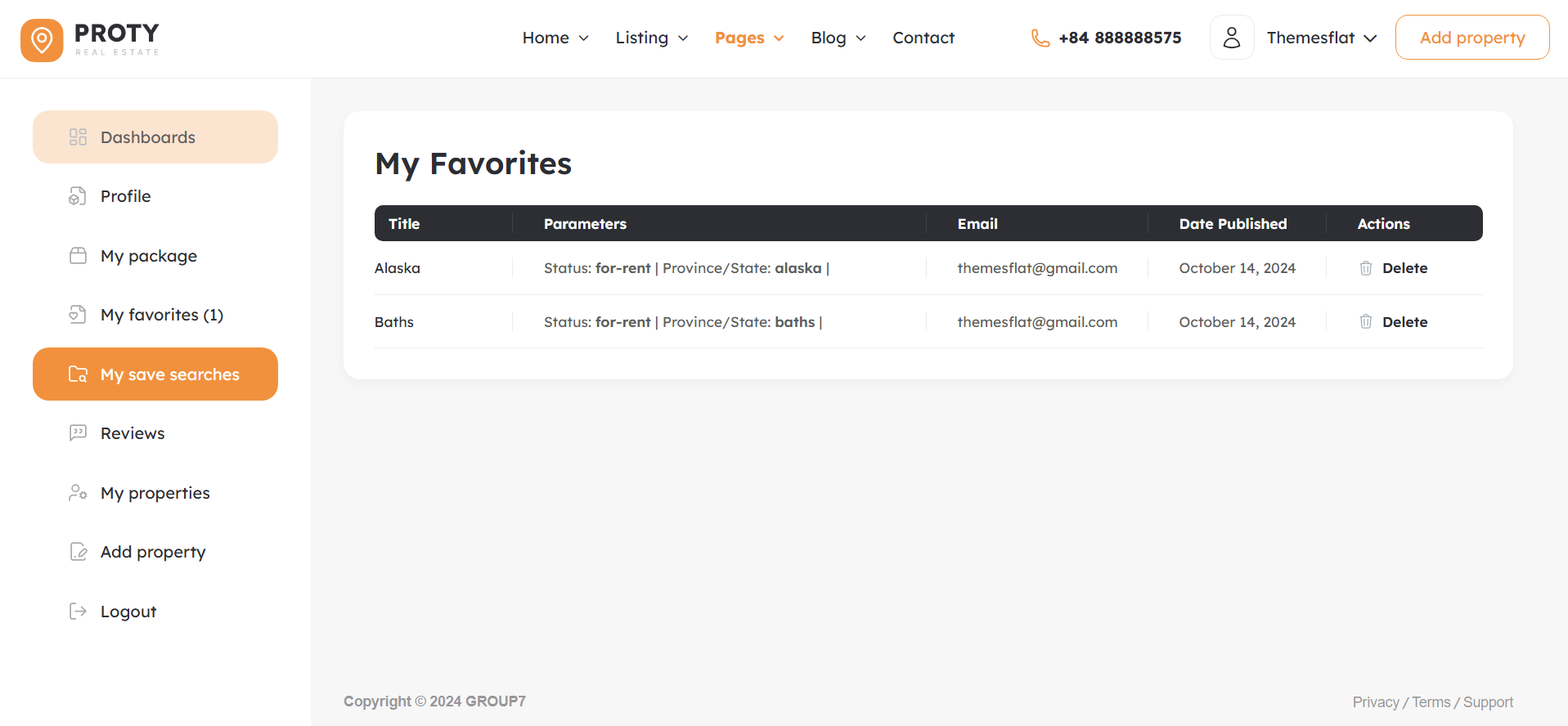Click the PROTY location pin logo
The width and height of the screenshot is (1568, 726).
[42, 40]
